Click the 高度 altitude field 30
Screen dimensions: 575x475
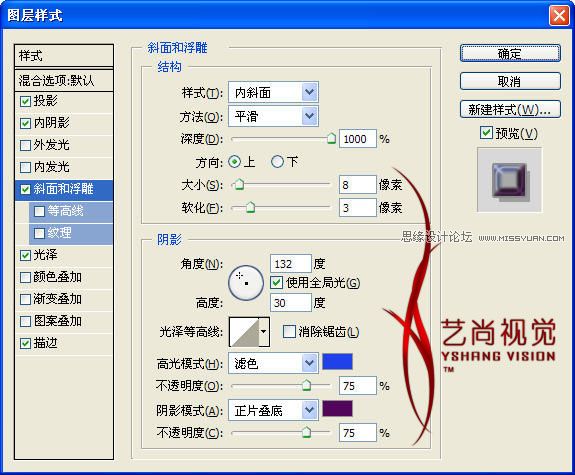tap(291, 303)
